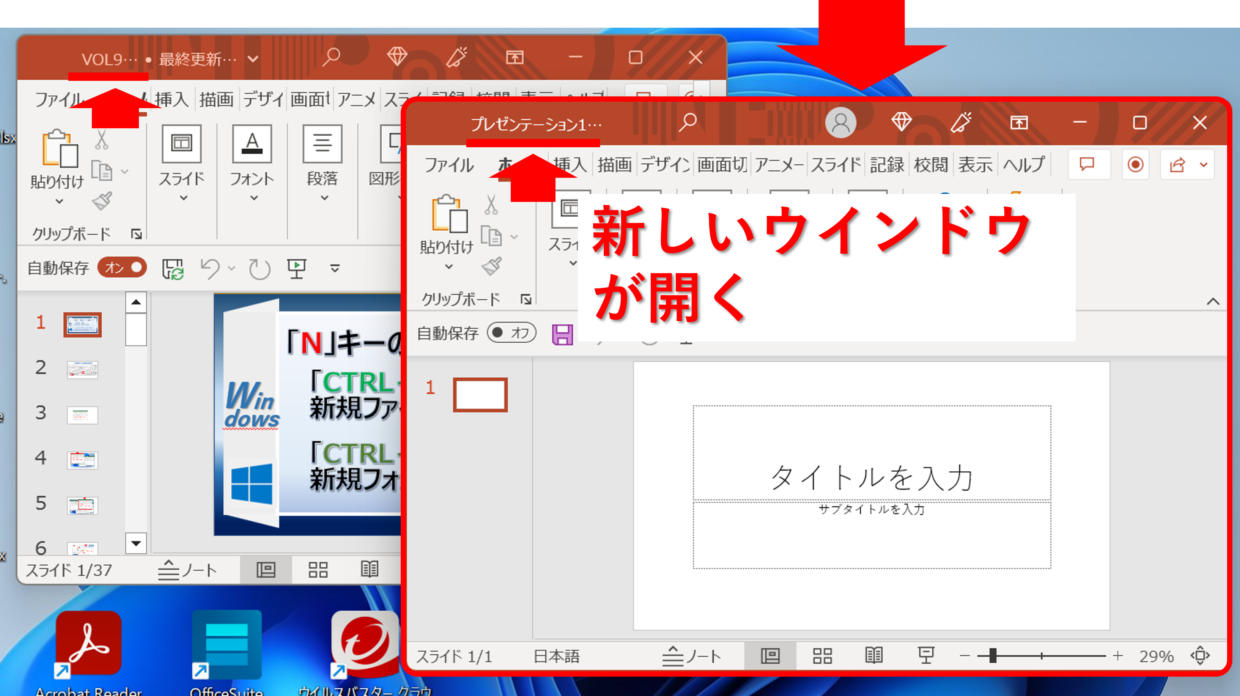
Task: Click the zoom slider in the front window
Action: point(1041,656)
